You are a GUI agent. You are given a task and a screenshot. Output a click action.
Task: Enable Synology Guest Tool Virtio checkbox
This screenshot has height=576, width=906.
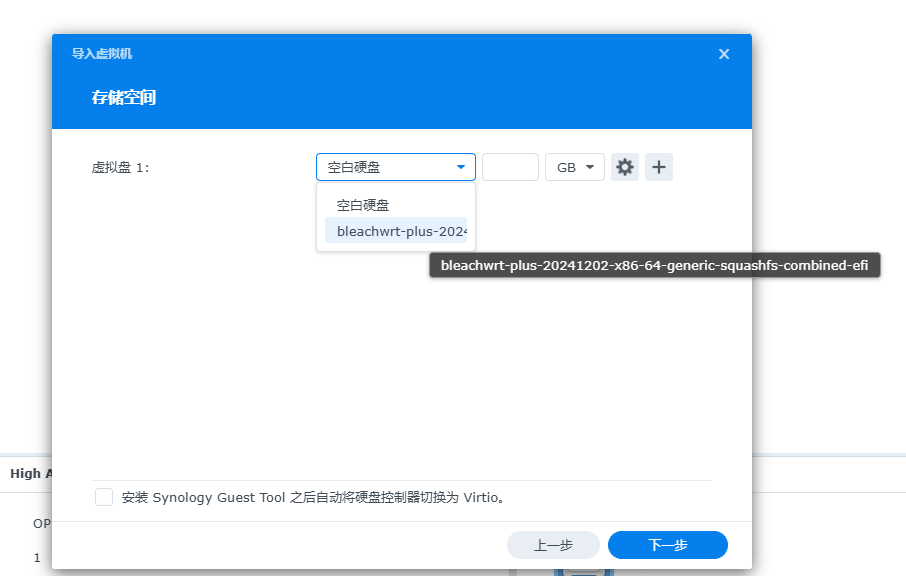(104, 497)
